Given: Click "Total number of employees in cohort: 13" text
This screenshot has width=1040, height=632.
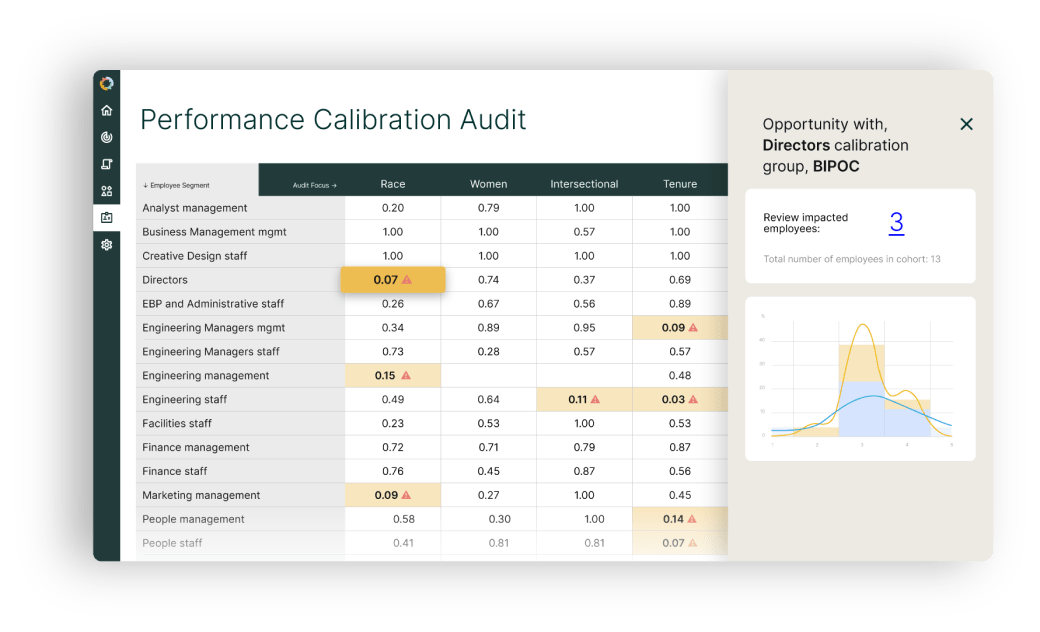Looking at the screenshot, I should point(852,259).
